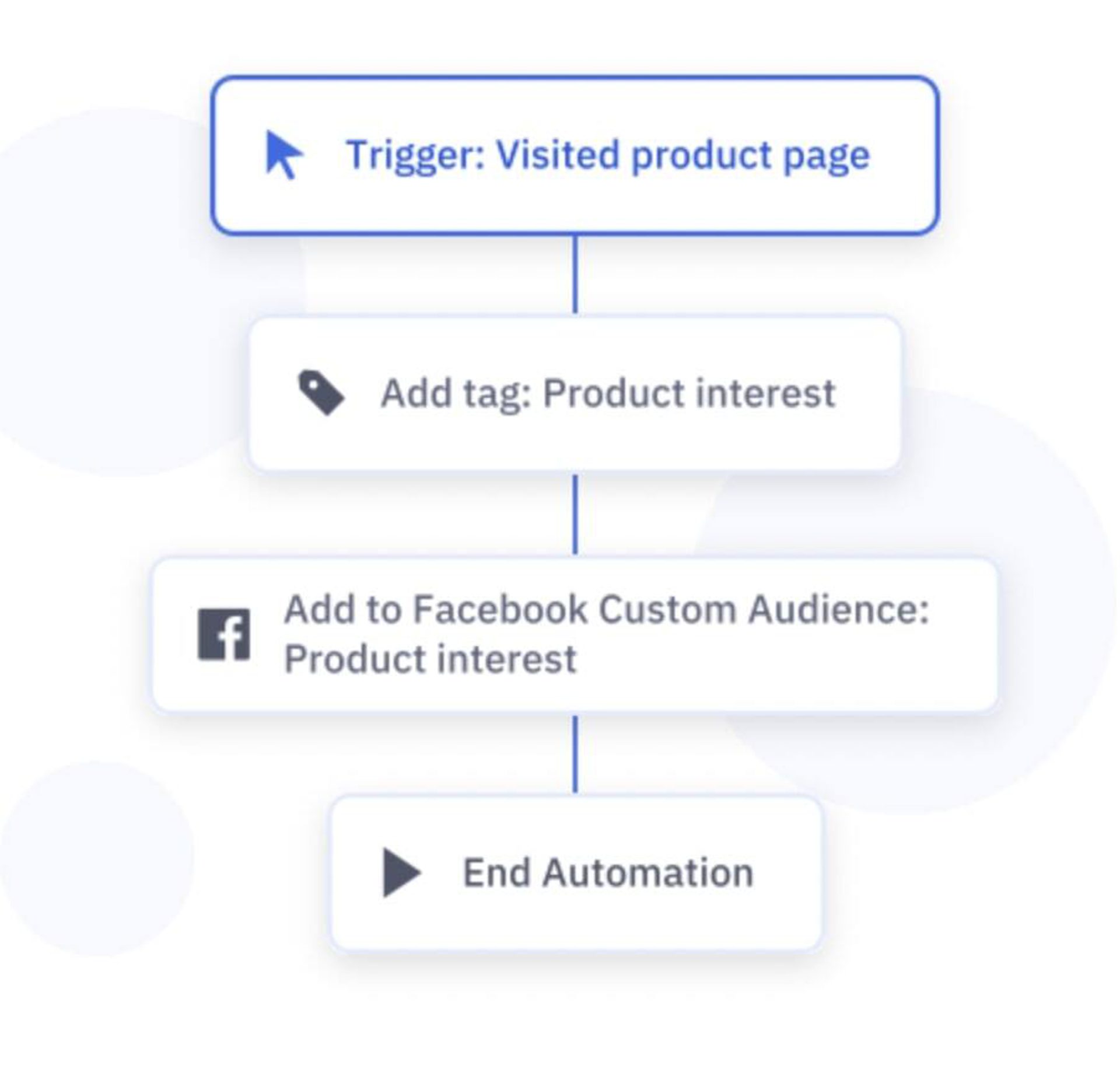Click "Product interest" below the Facebook audience line
The image size is (1120, 1083).
click(x=430, y=659)
